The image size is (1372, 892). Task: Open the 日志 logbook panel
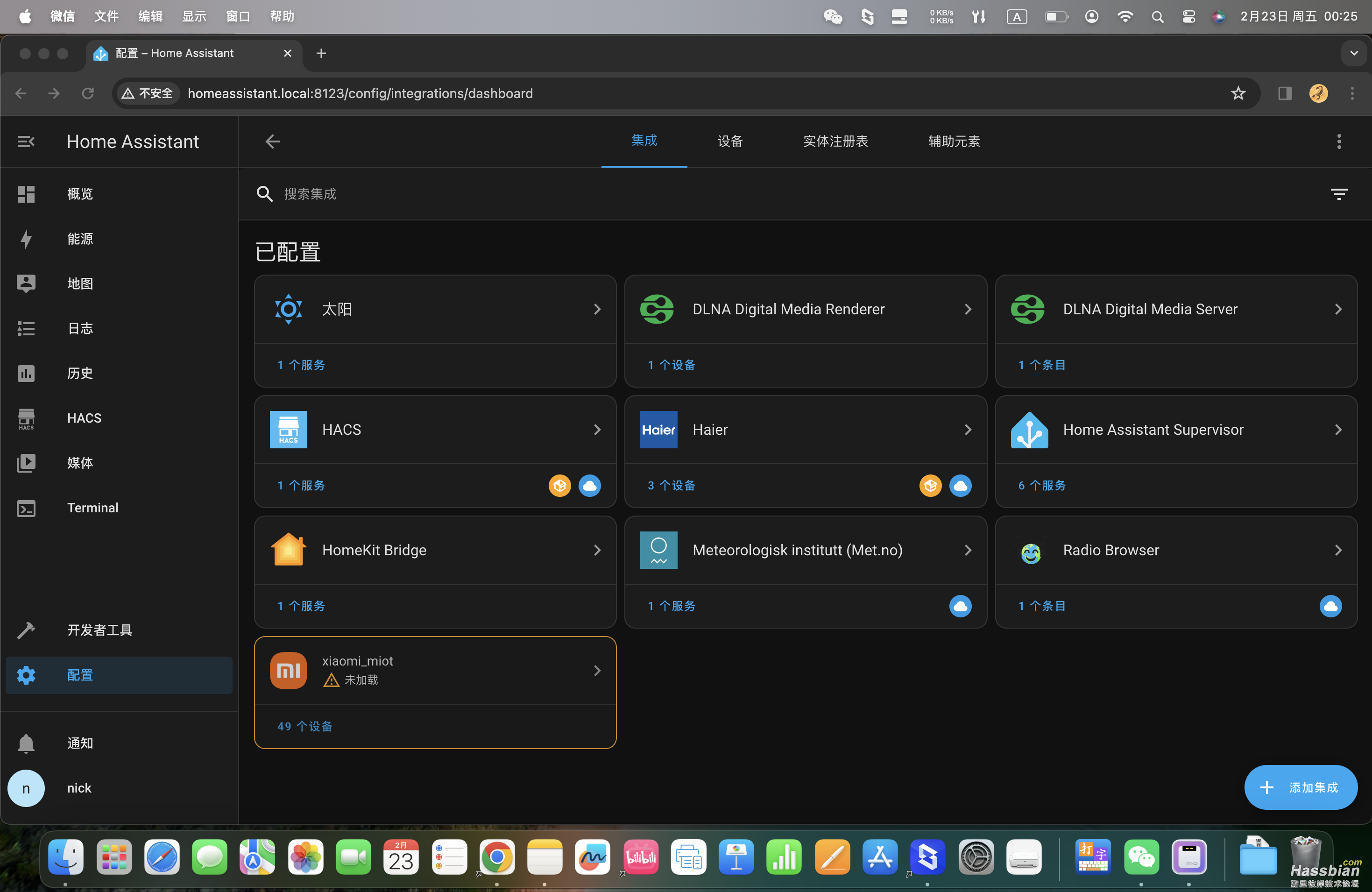119,329
